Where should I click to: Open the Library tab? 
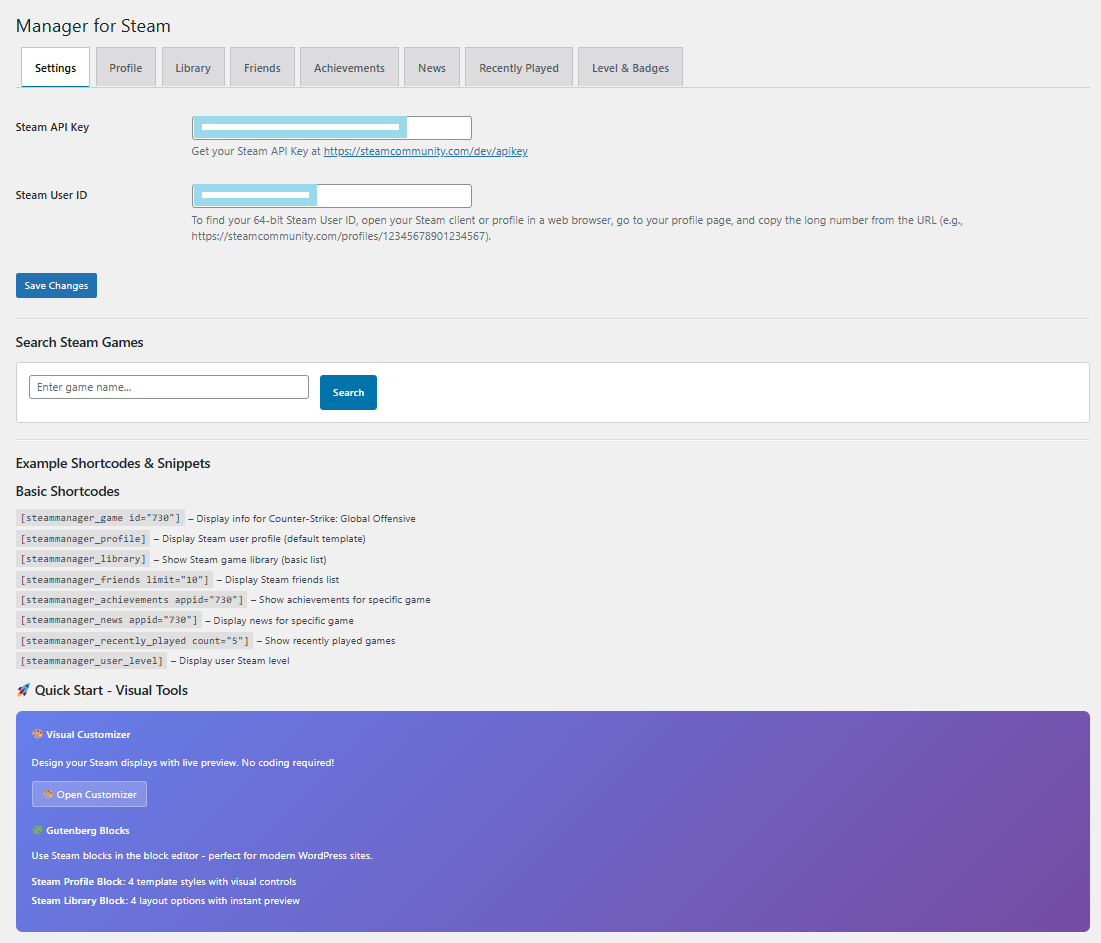pyautogui.click(x=193, y=68)
